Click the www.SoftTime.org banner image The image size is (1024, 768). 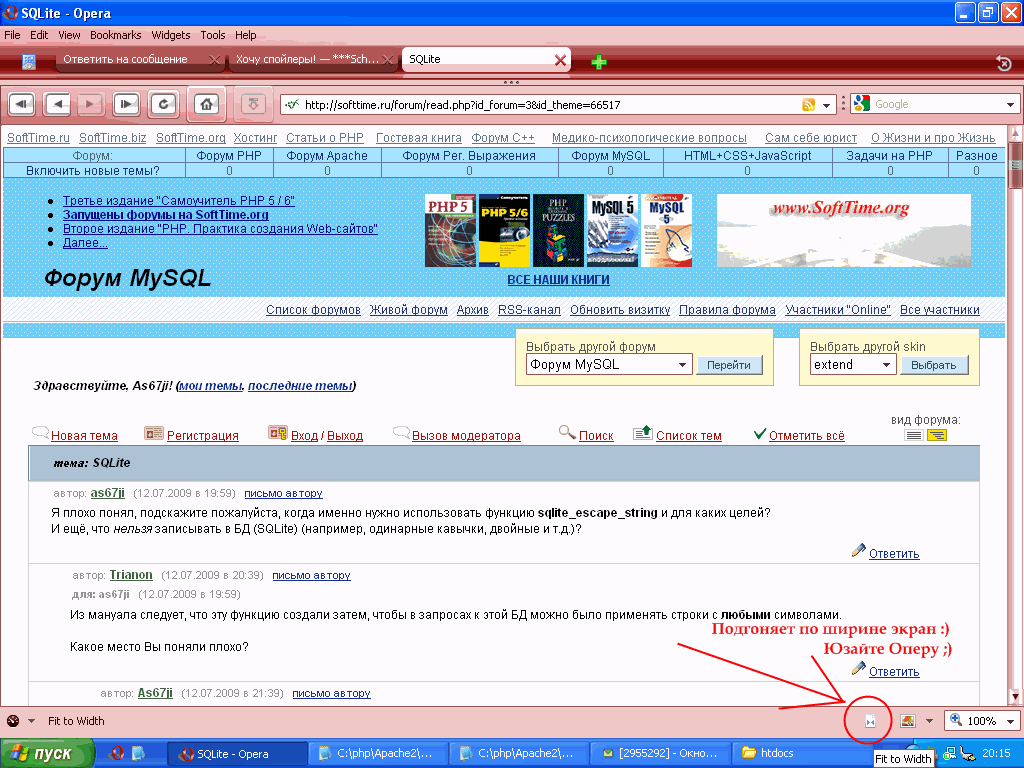[x=844, y=231]
